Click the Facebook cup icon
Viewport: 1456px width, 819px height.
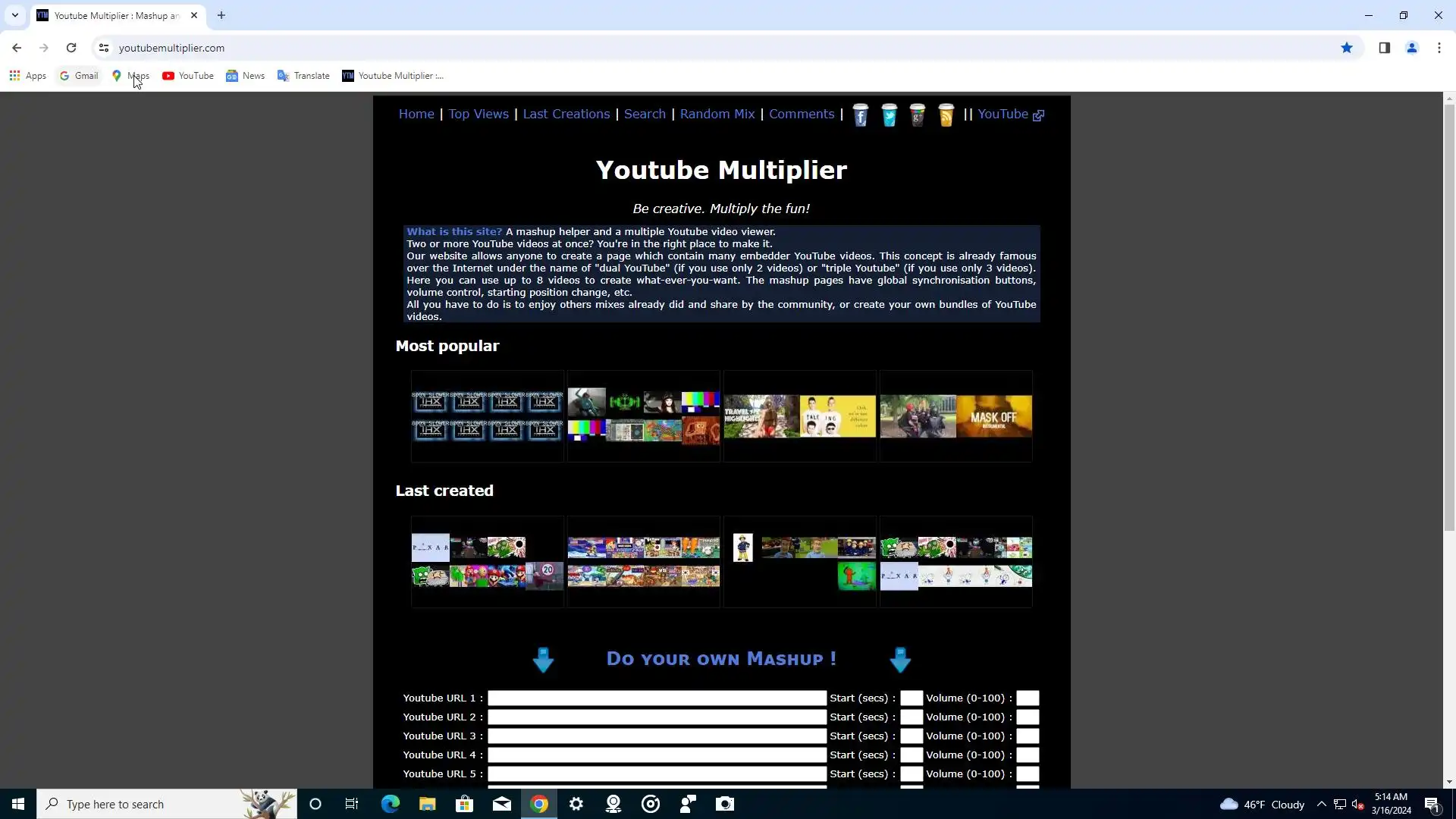860,115
